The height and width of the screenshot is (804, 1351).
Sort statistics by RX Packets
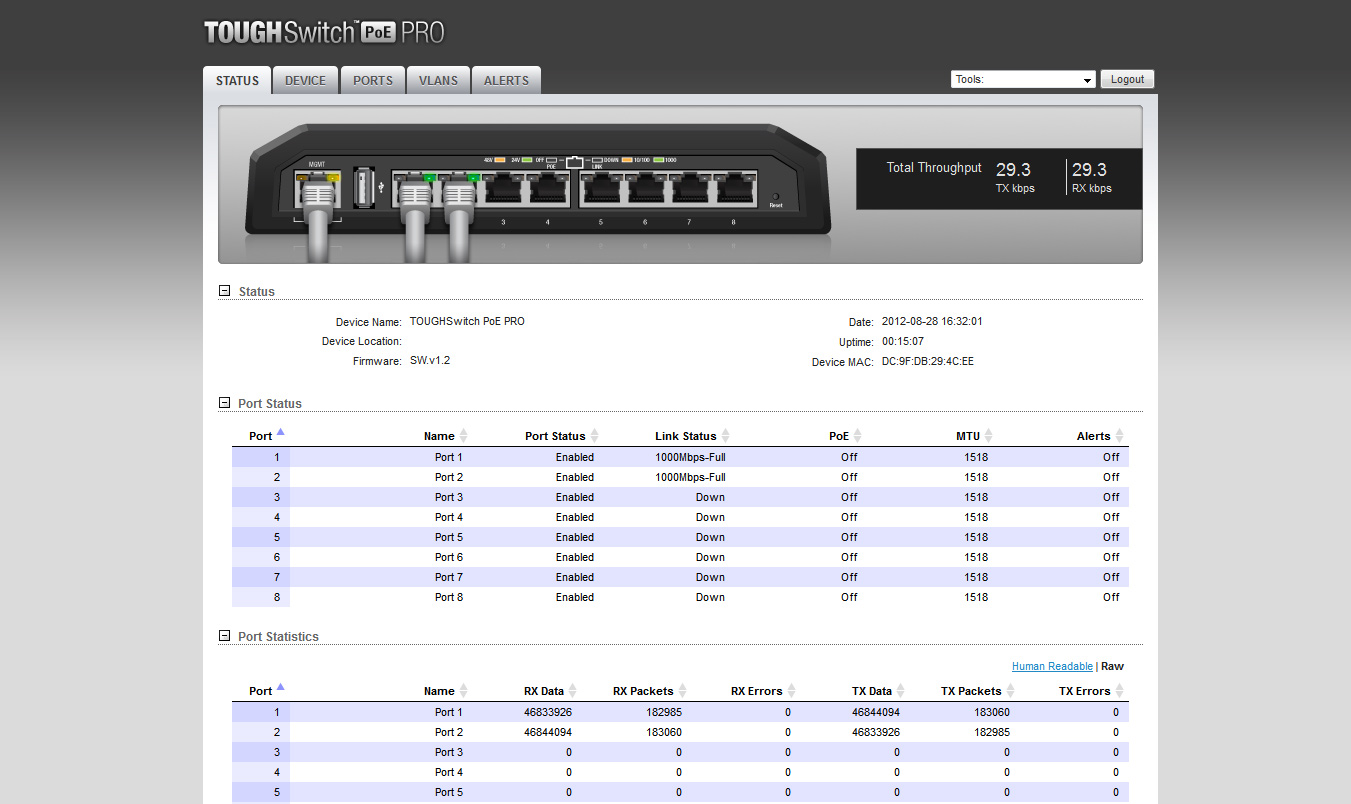[x=650, y=691]
